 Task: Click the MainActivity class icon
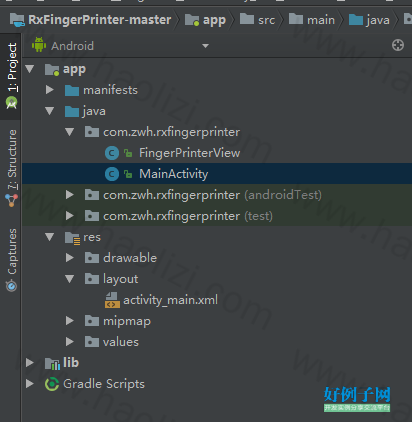tap(112, 174)
